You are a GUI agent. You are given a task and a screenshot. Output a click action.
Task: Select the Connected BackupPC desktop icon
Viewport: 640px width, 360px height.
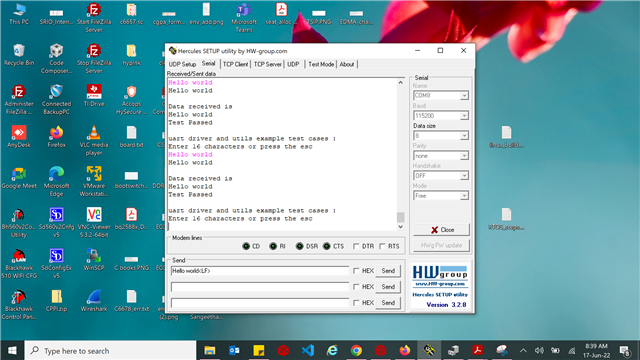click(x=56, y=100)
